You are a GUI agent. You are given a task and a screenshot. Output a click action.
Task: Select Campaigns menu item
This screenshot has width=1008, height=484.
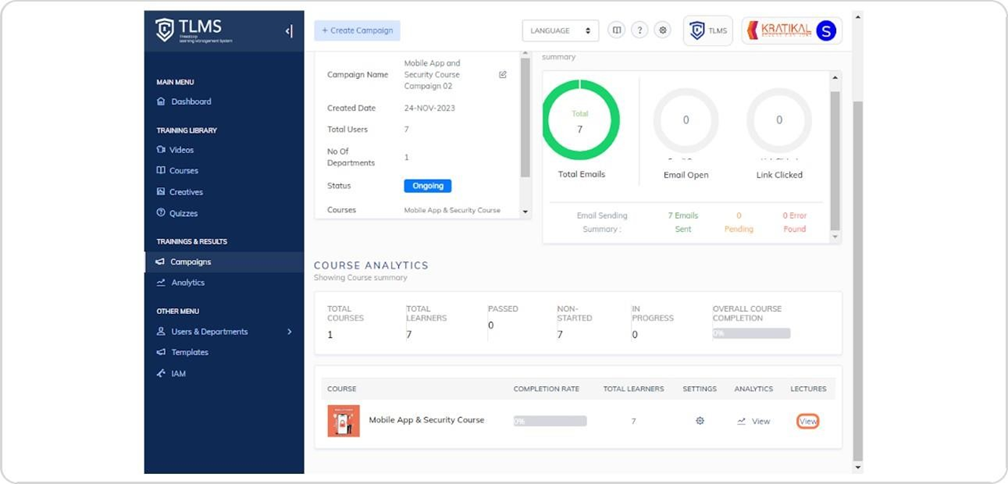[224, 262]
